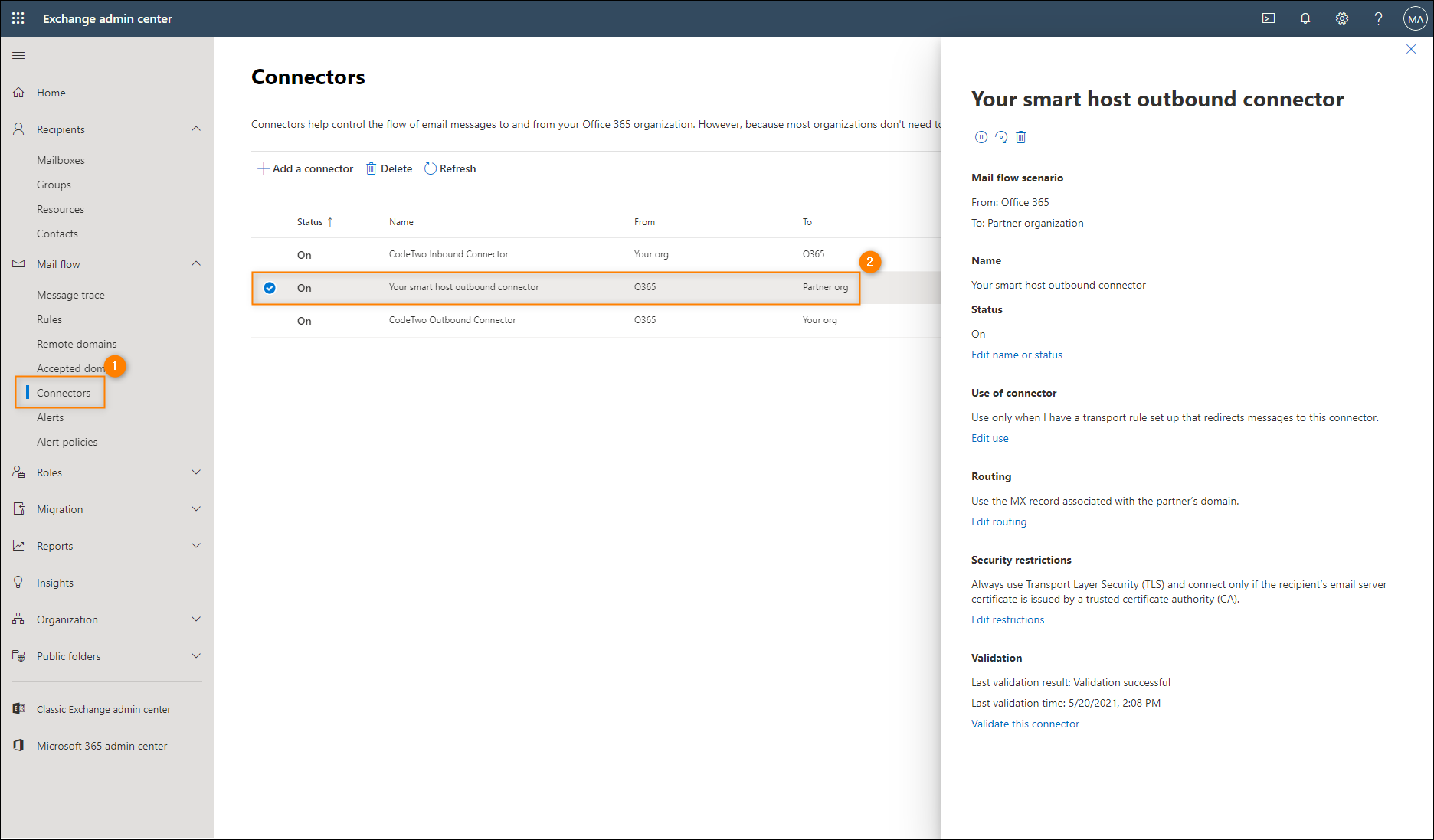Viewport: 1434px width, 840px height.
Task: Close the connector details pane
Action: [1411, 49]
